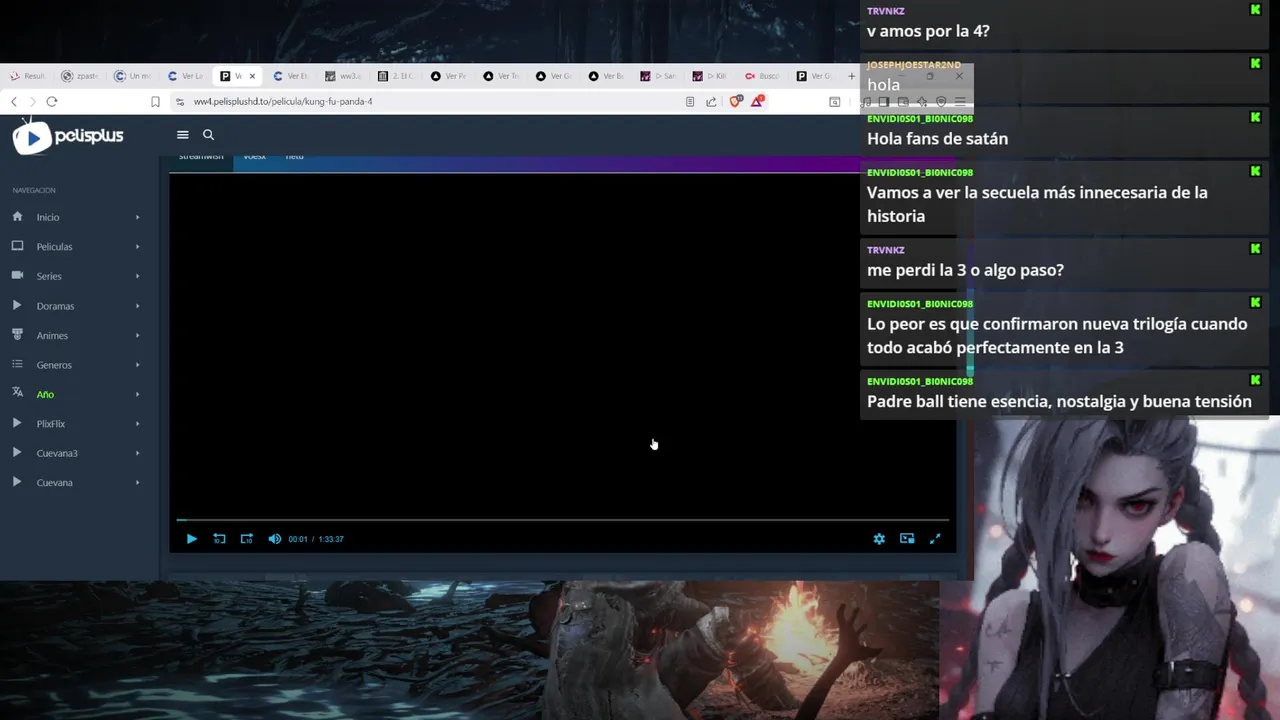Expand the Peliculas submenu arrow

pyautogui.click(x=138, y=247)
